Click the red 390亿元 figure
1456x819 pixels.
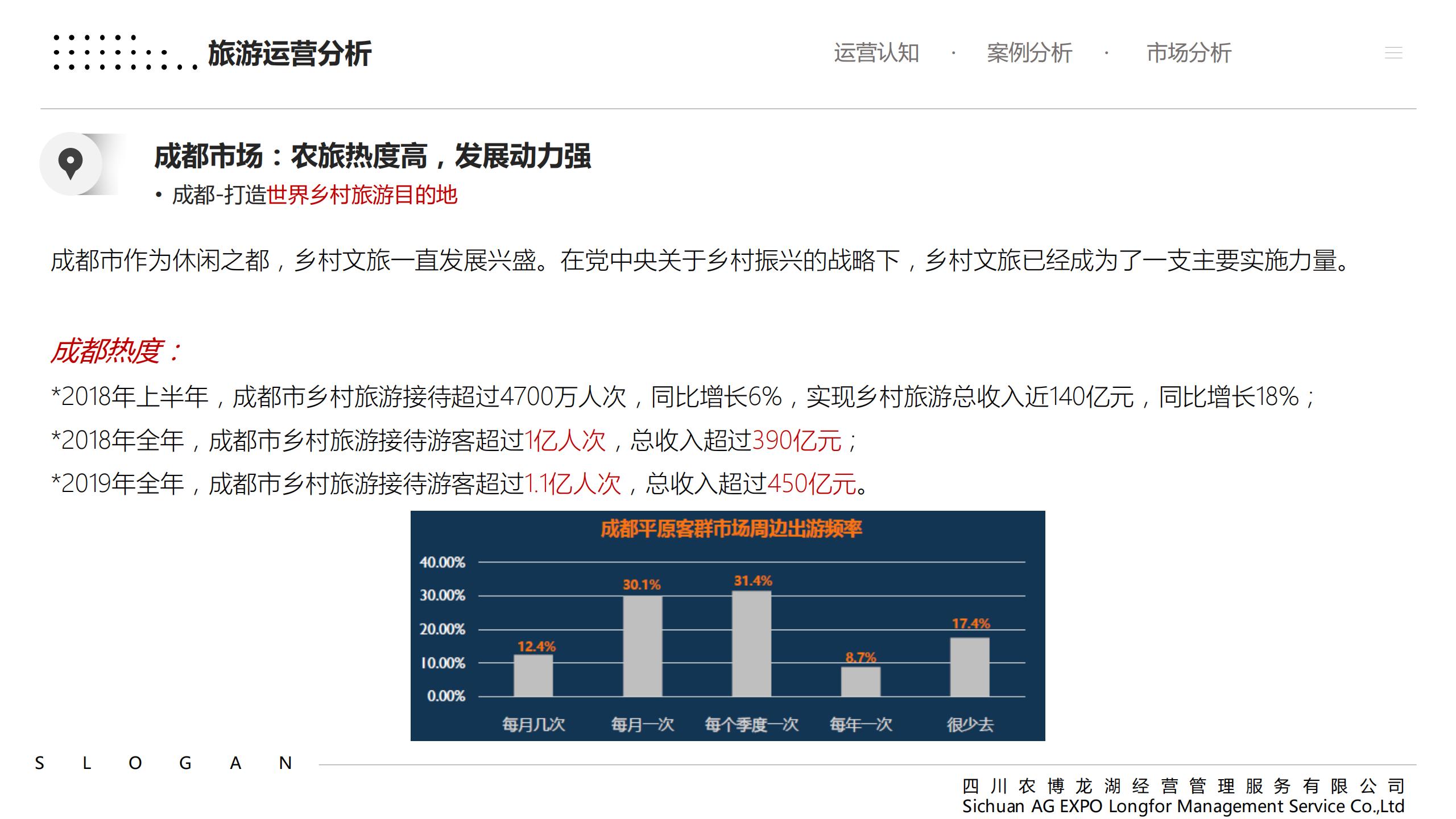pos(797,441)
